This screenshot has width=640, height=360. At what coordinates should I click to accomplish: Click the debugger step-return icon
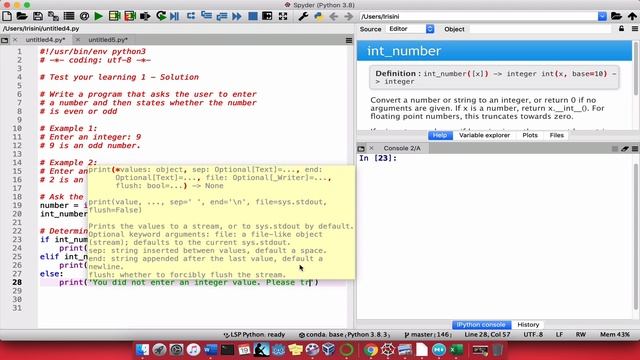222,16
